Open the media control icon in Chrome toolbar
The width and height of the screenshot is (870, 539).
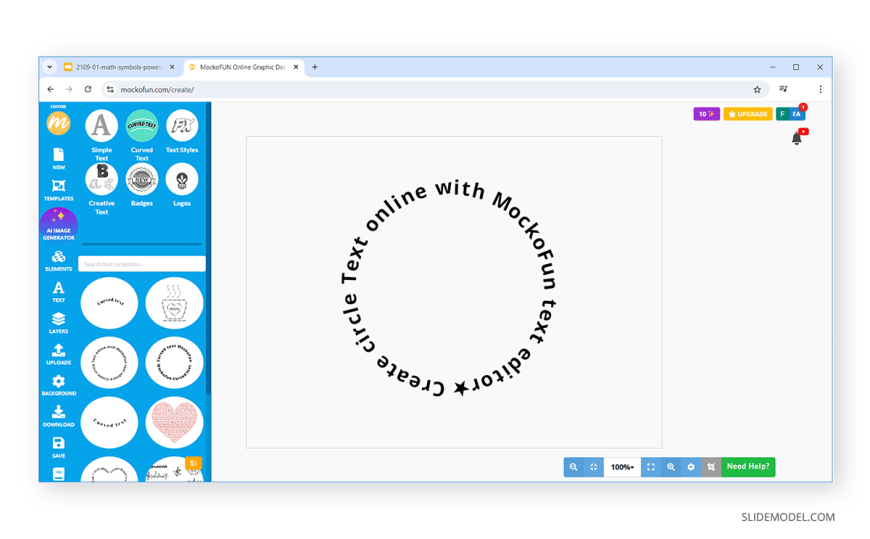(783, 89)
